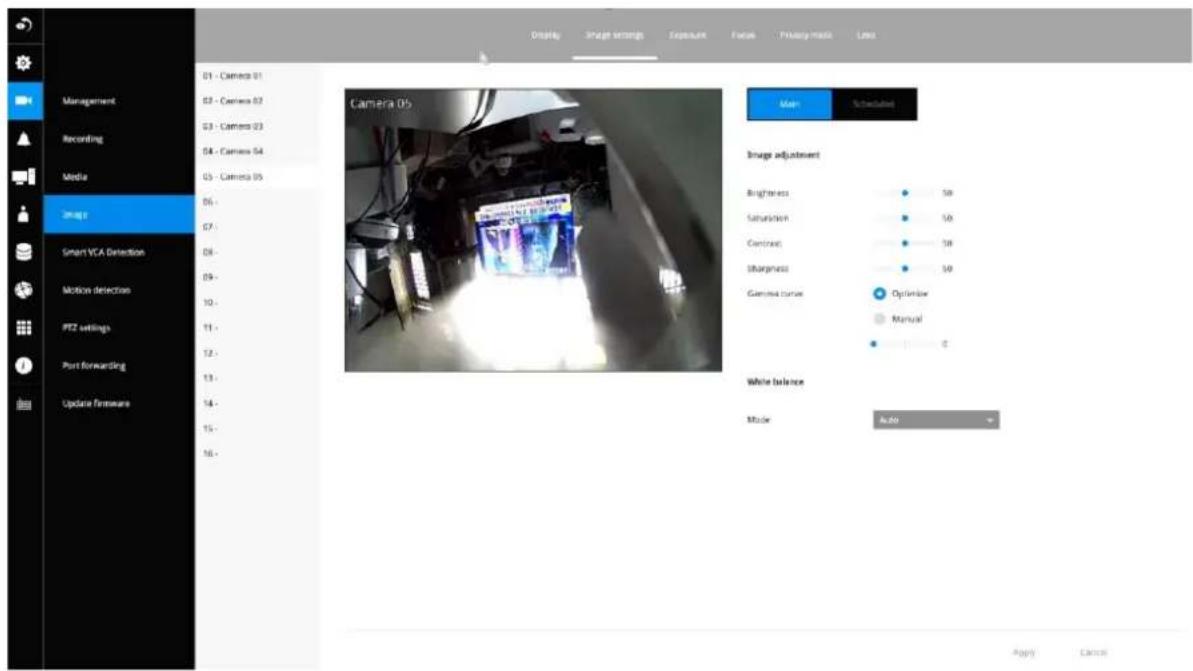Select the Manual gamma curve radio
This screenshot has height=671, width=1193.
(x=880, y=319)
